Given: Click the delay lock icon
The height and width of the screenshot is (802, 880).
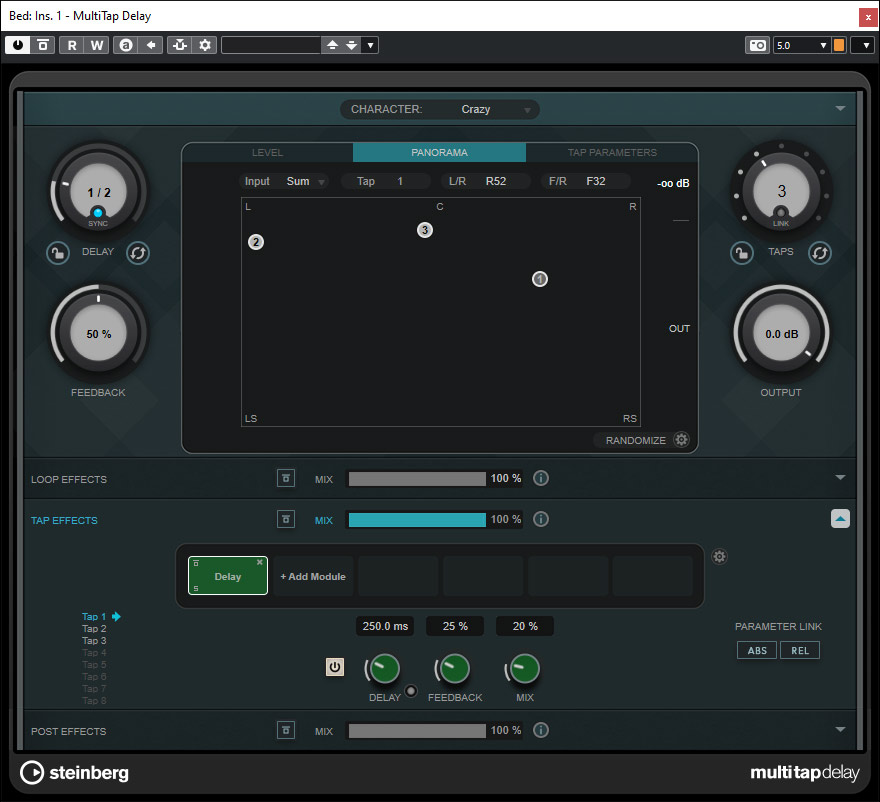Looking at the screenshot, I should pyautogui.click(x=58, y=253).
